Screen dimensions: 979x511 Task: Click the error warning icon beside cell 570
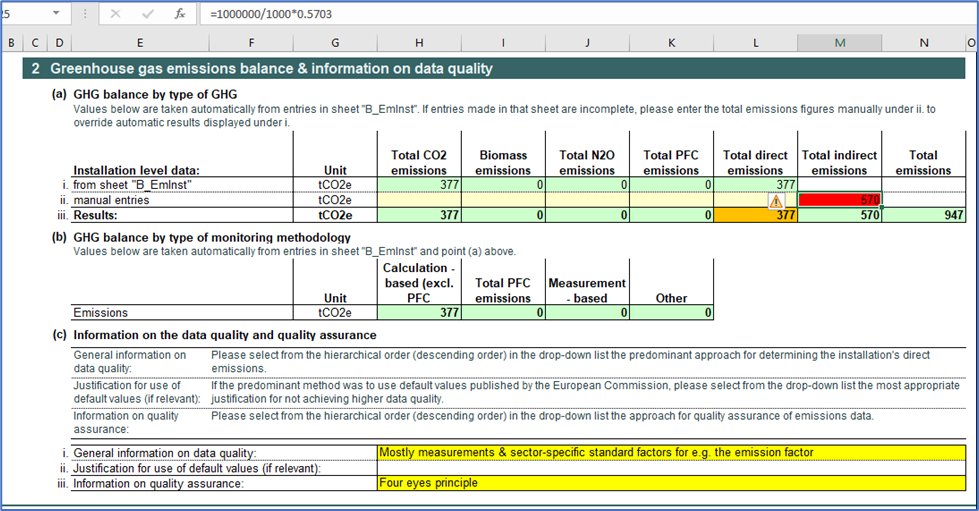click(x=776, y=200)
